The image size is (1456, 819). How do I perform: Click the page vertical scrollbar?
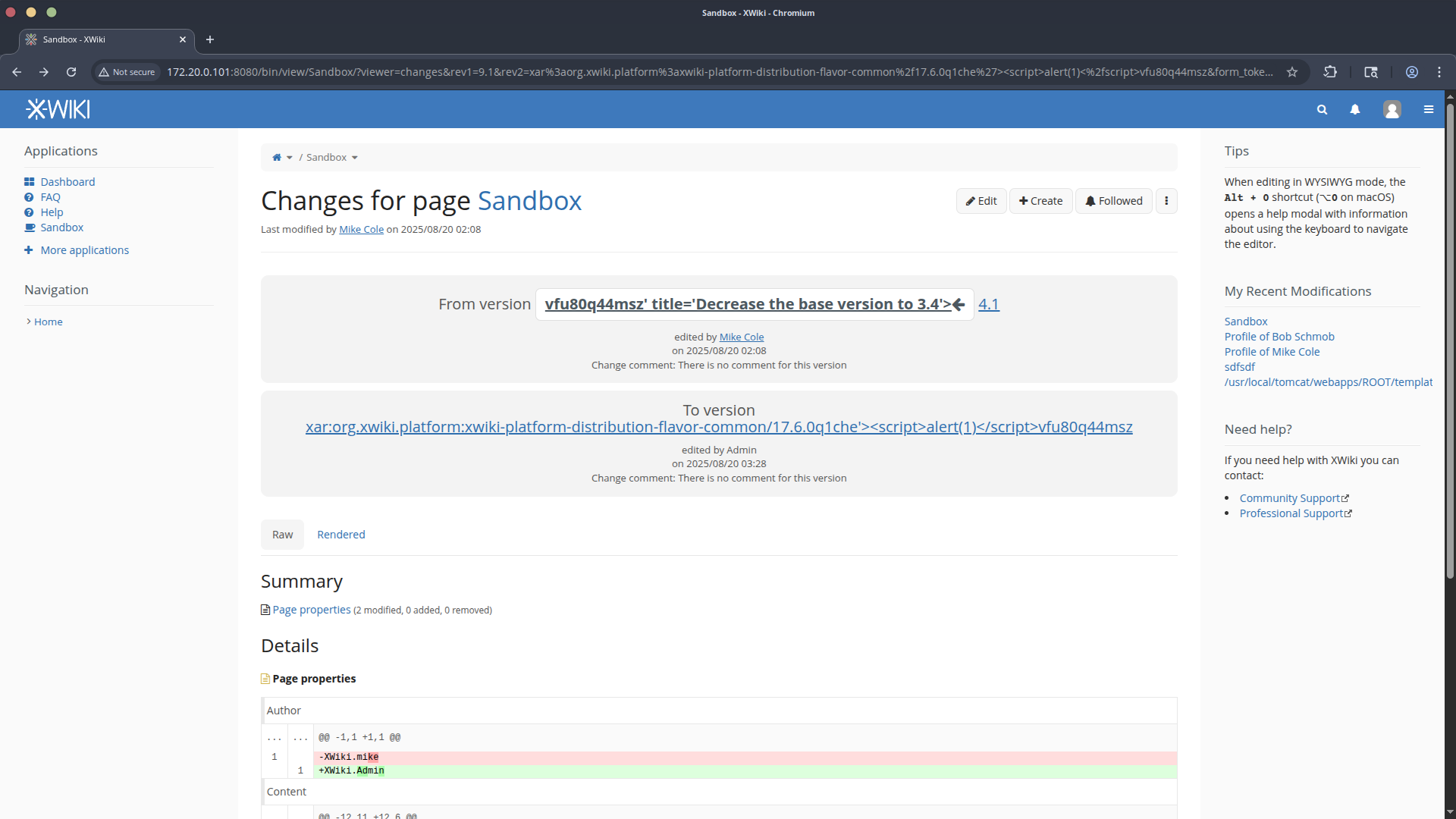coord(1450,341)
